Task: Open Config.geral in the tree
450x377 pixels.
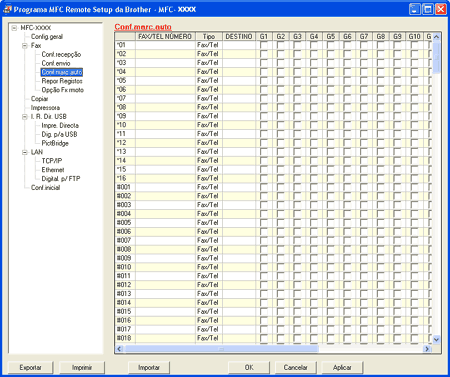Action: pos(47,37)
